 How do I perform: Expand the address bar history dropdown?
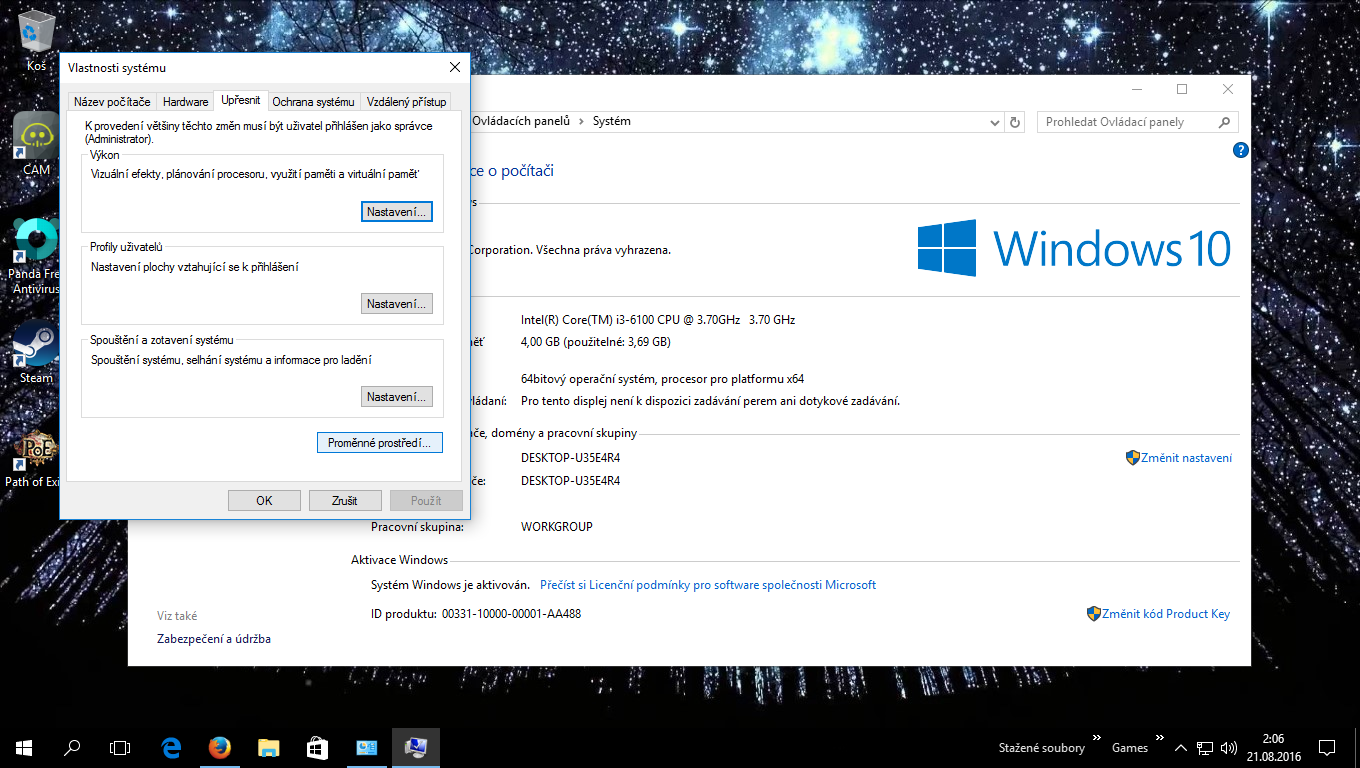click(995, 122)
